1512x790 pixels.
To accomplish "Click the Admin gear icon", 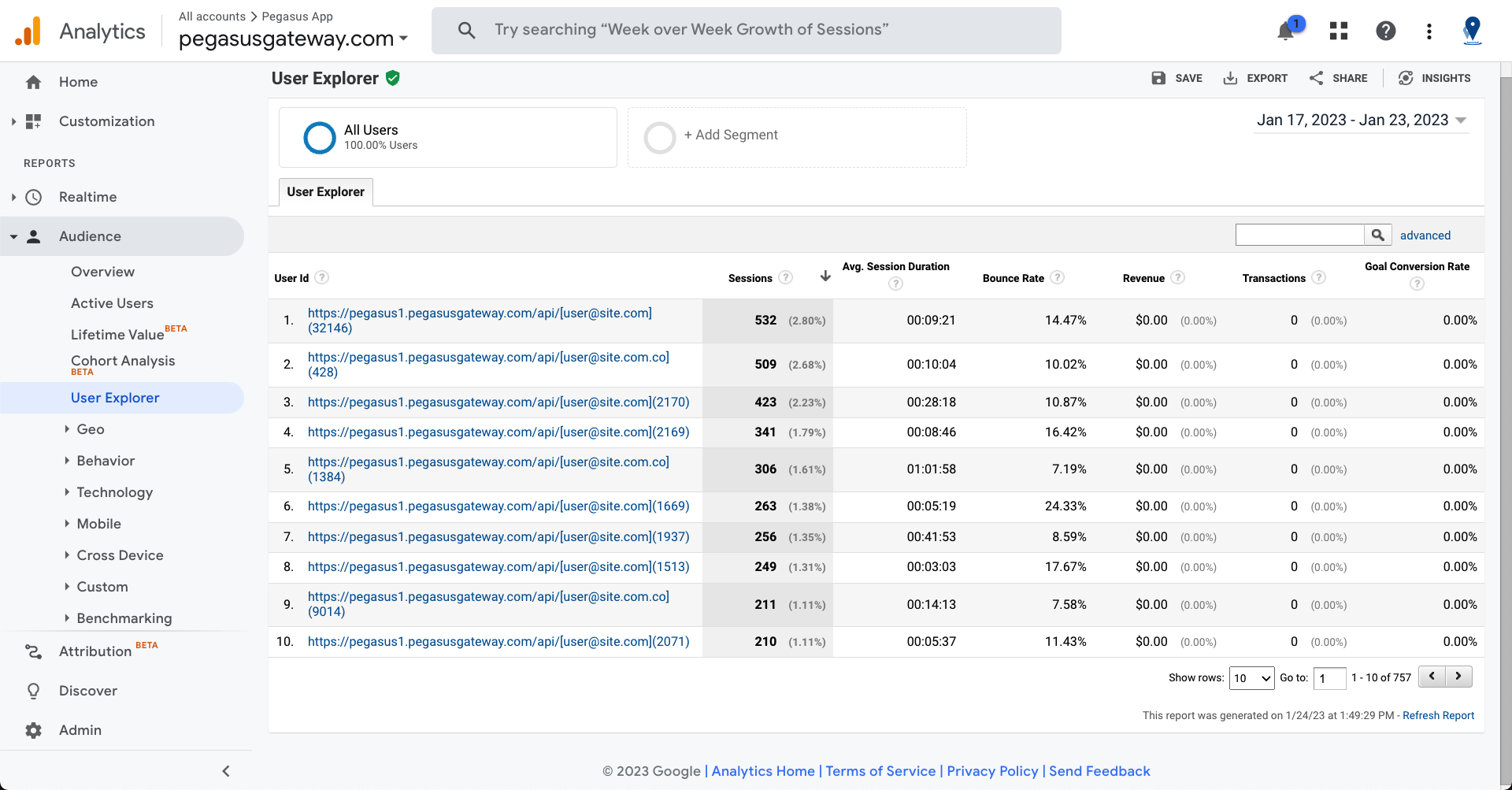I will [33, 730].
